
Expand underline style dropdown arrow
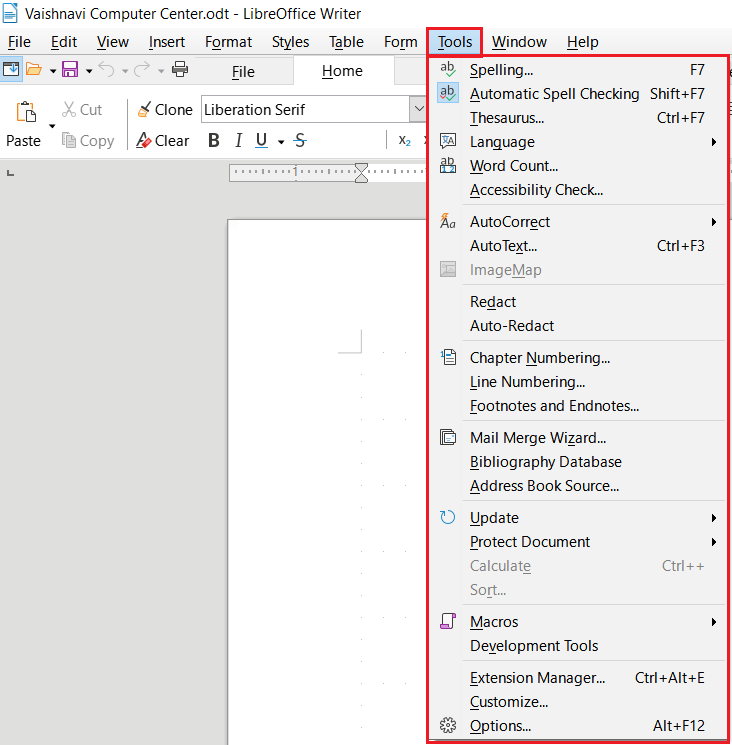click(281, 142)
